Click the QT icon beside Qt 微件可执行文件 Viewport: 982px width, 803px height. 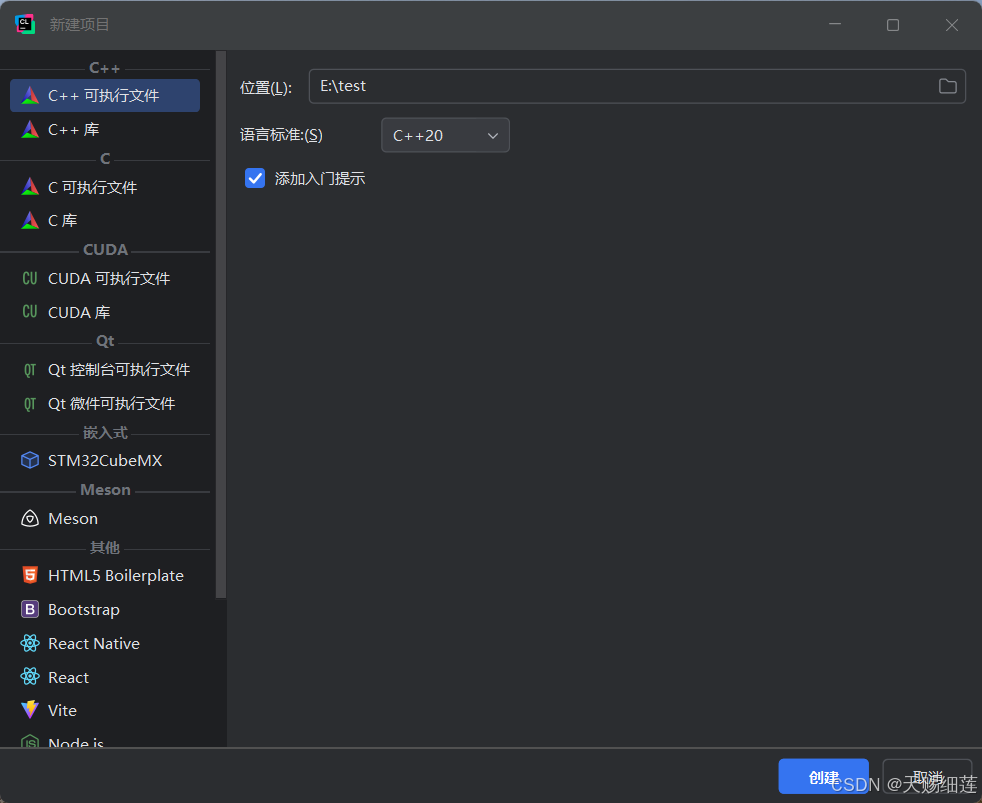click(30, 403)
